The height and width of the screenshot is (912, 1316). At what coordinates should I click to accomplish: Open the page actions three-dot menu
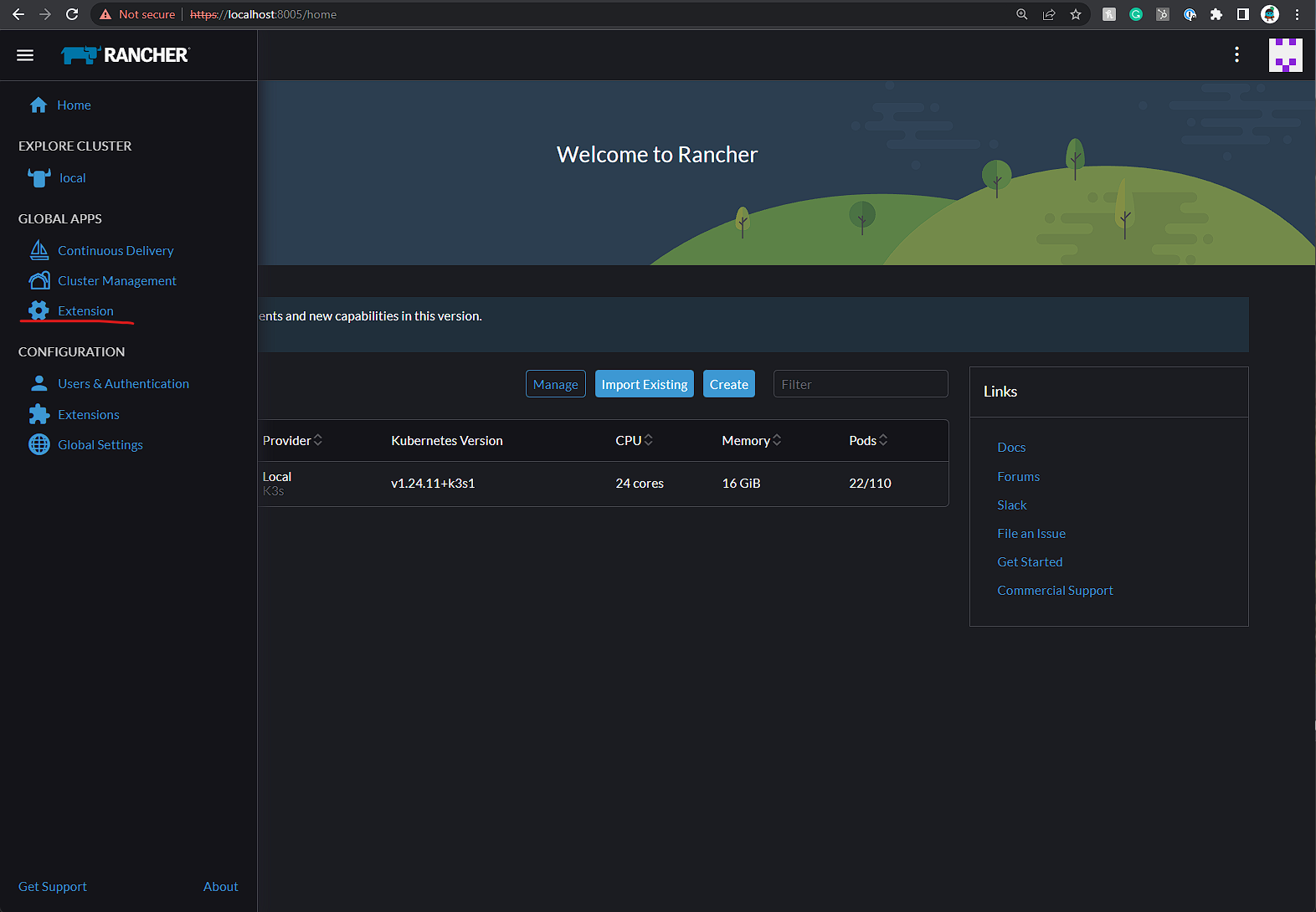click(1236, 55)
